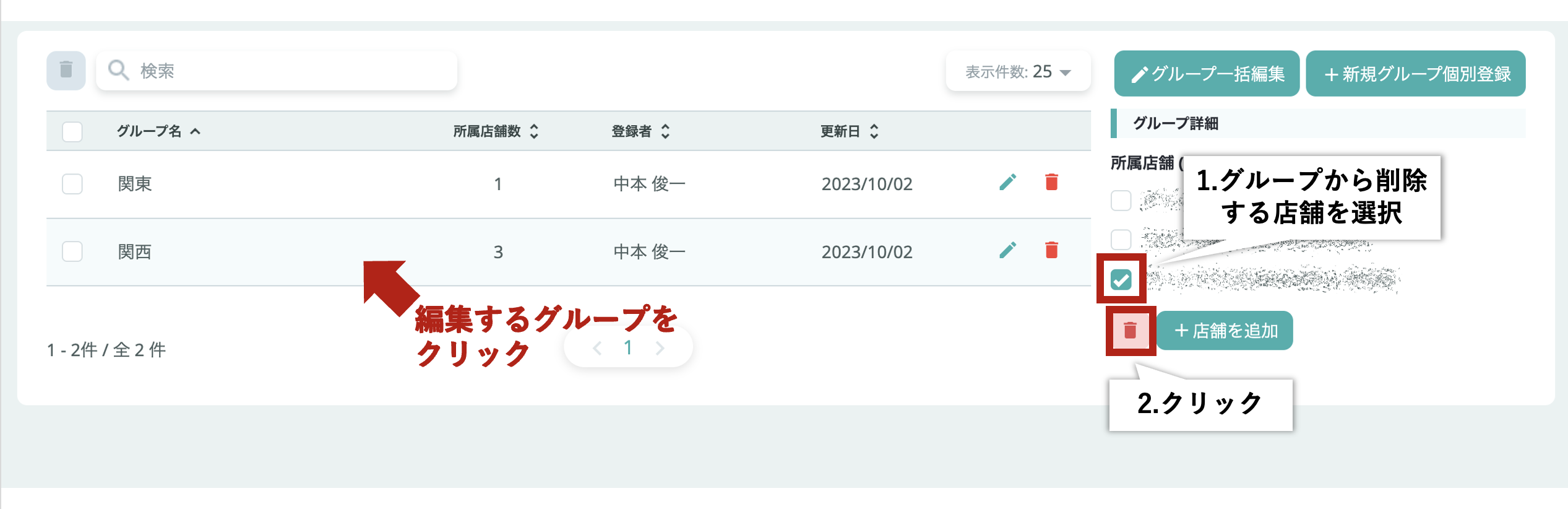Screen dimensions: 1568x509
Task: Sort by 登録者 column header
Action: (x=640, y=131)
